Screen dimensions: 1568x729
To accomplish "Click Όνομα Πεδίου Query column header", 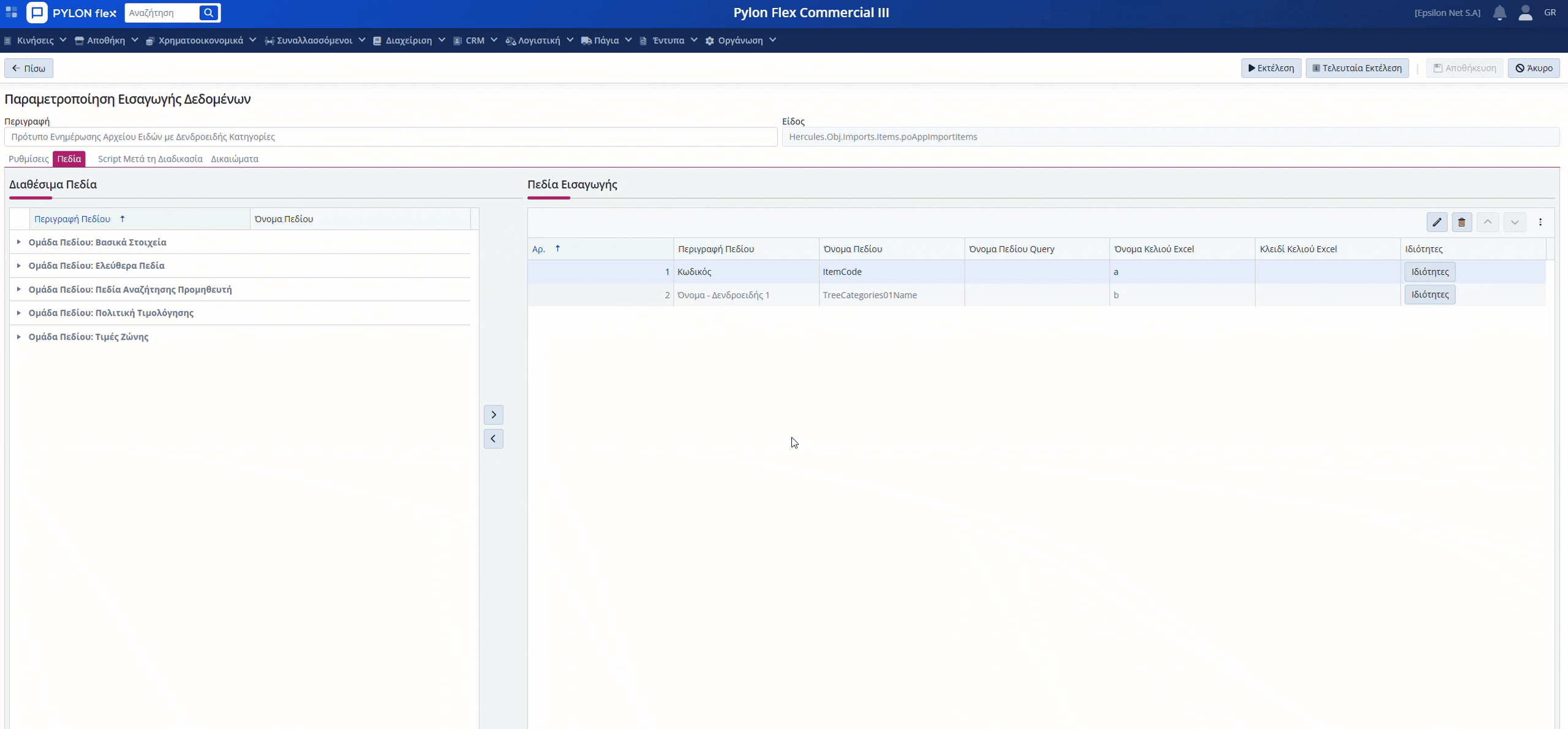I will tap(1036, 249).
